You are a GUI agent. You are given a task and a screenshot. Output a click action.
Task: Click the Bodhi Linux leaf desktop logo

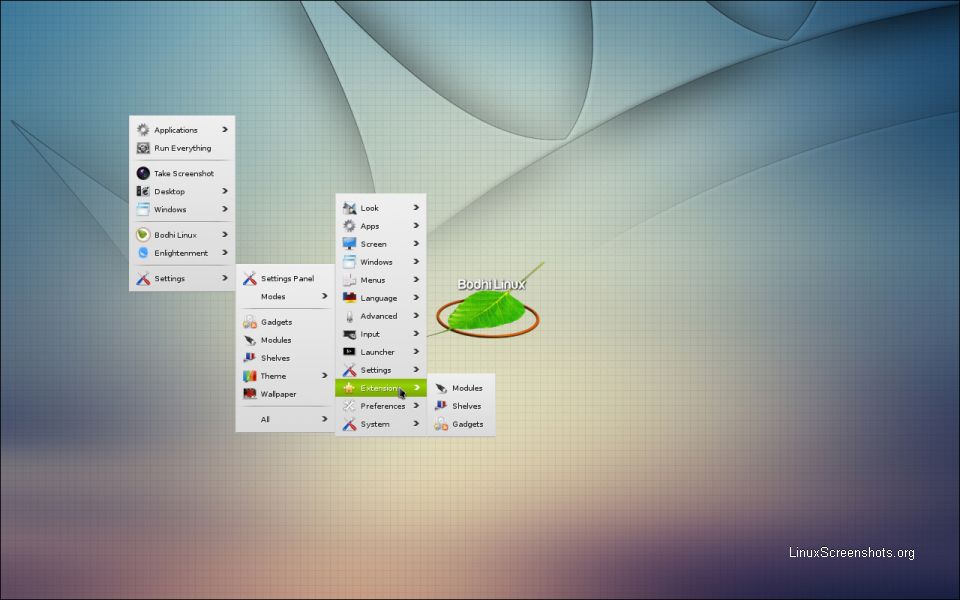pyautogui.click(x=488, y=312)
